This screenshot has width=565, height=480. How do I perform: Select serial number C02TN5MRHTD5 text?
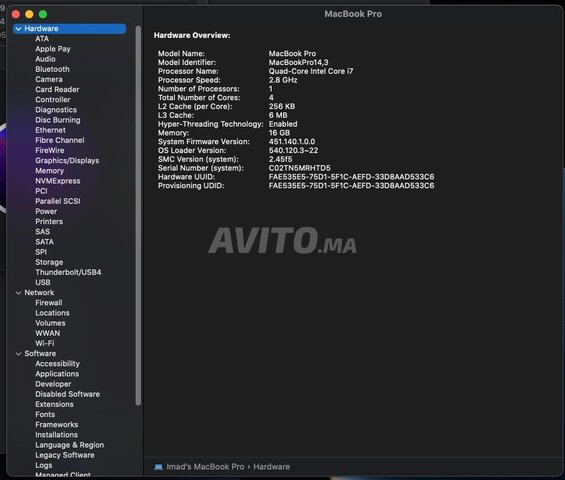(299, 168)
